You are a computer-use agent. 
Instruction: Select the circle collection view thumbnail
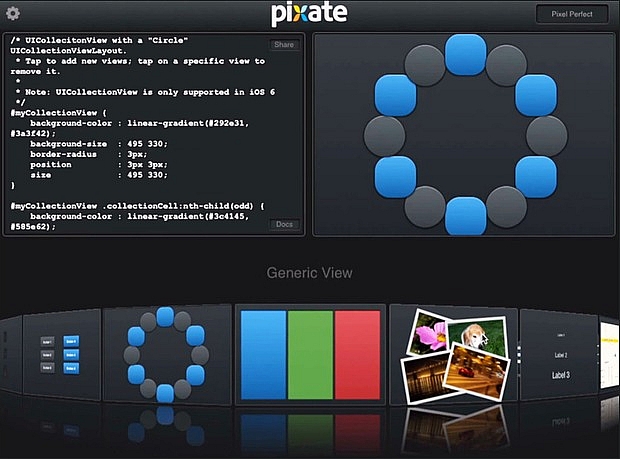166,355
